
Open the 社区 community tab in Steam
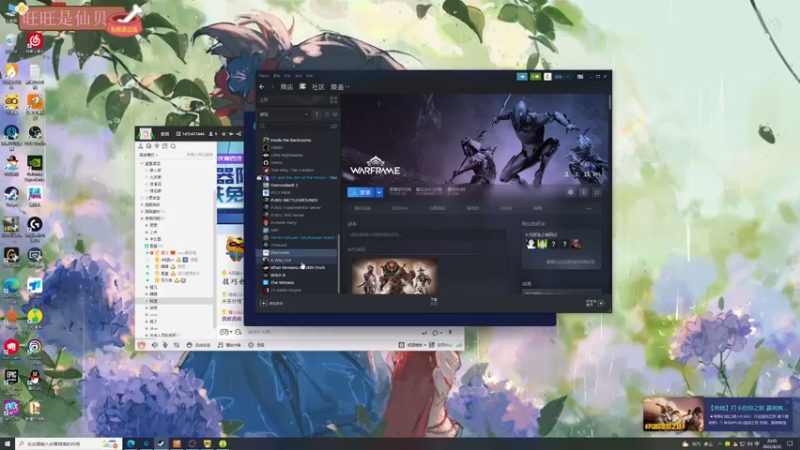pos(318,87)
